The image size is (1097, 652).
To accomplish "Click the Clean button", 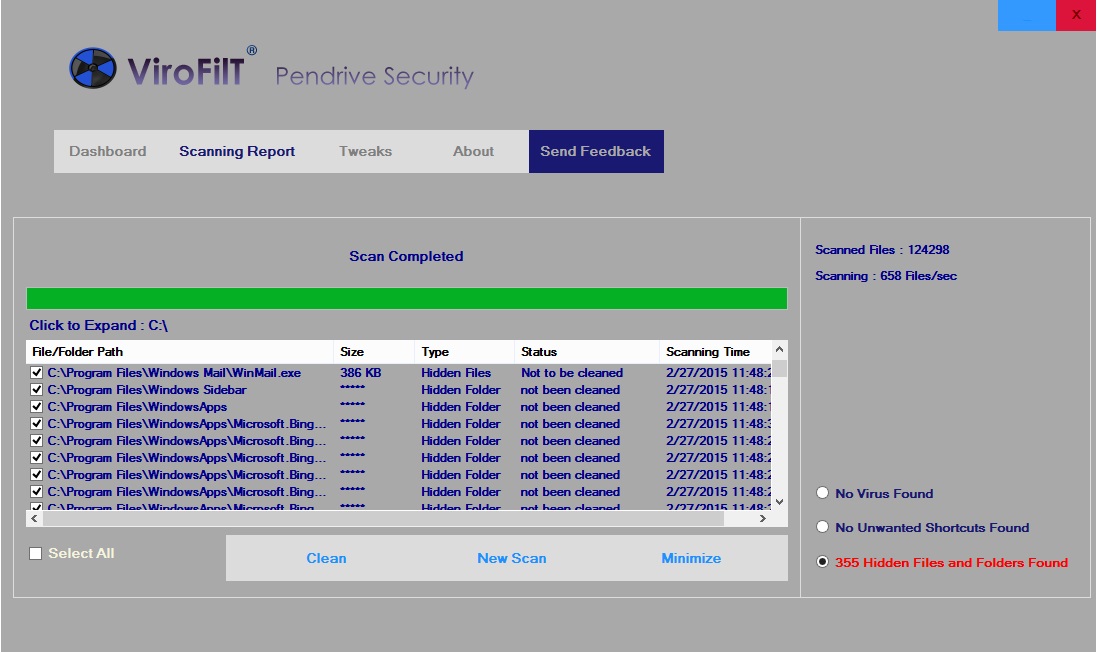I will coord(326,558).
